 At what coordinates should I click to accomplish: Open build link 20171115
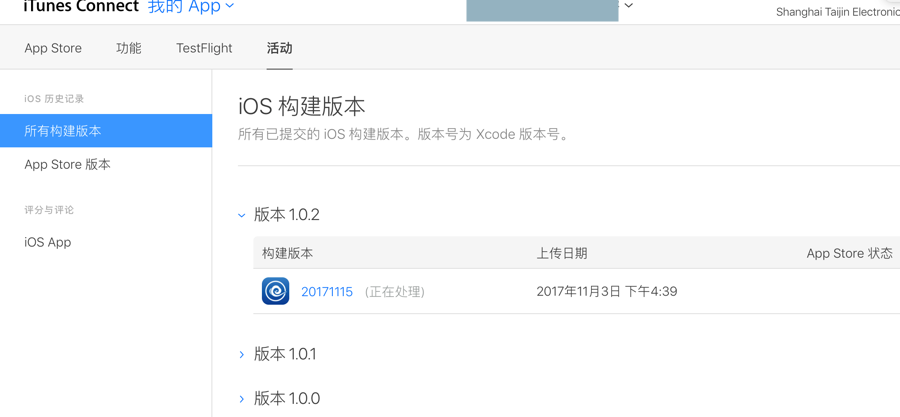click(327, 292)
